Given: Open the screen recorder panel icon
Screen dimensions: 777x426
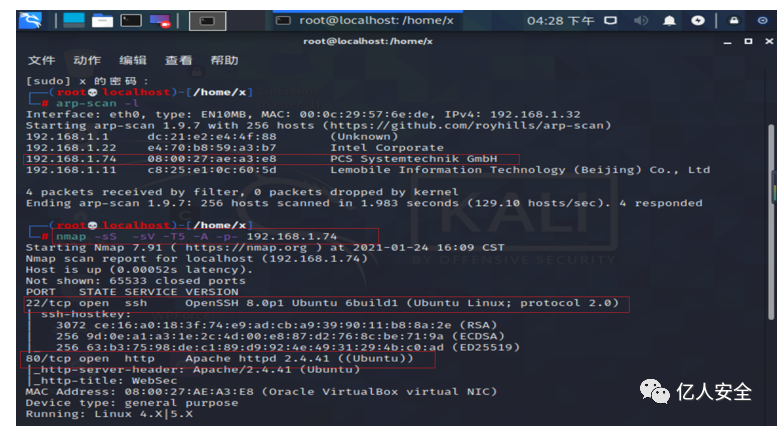Looking at the screenshot, I should click(160, 21).
